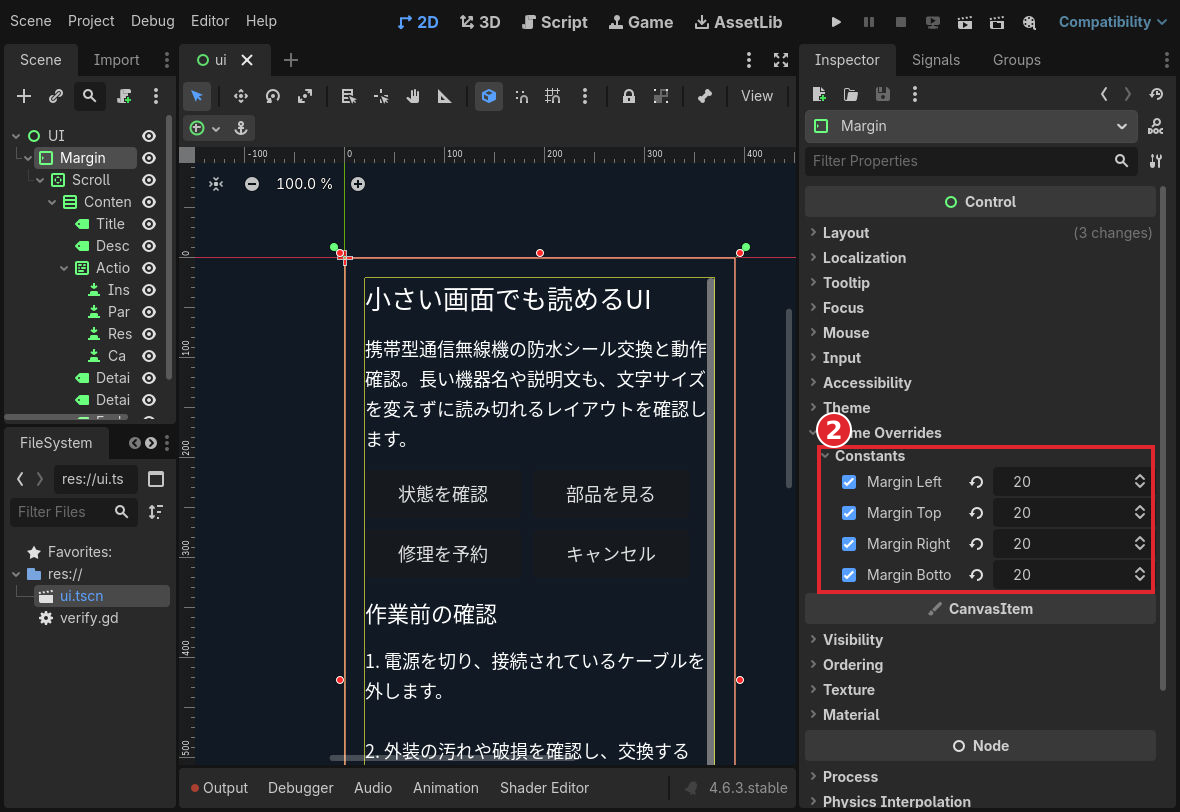The width and height of the screenshot is (1180, 812).
Task: Open the Margin node selector dropdown
Action: click(971, 126)
